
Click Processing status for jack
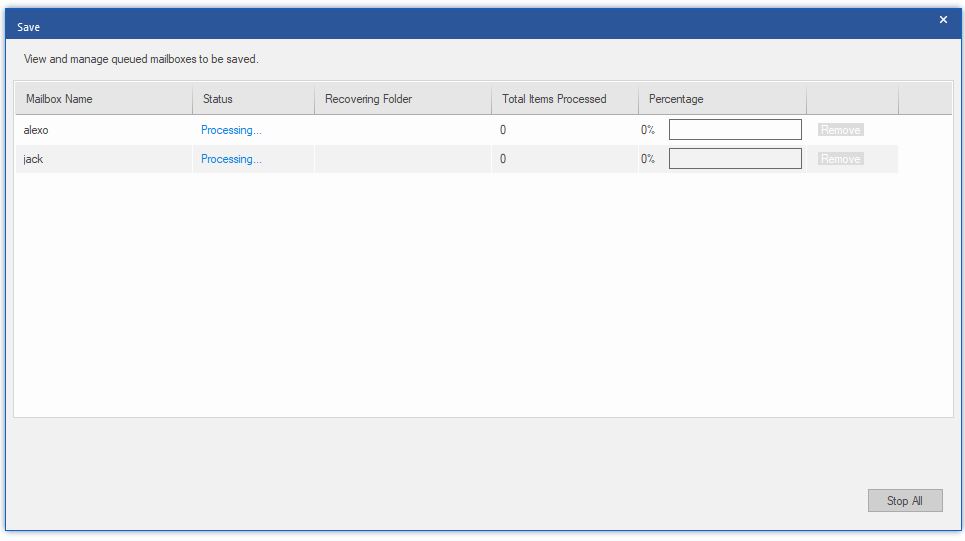(231, 159)
